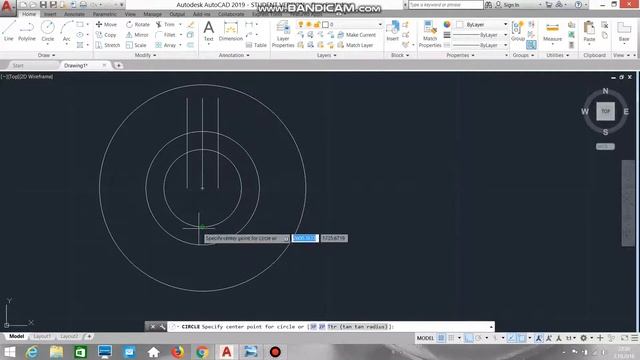This screenshot has height=360, width=640.
Task: Open the Insert ribbon tab
Action: (50, 14)
